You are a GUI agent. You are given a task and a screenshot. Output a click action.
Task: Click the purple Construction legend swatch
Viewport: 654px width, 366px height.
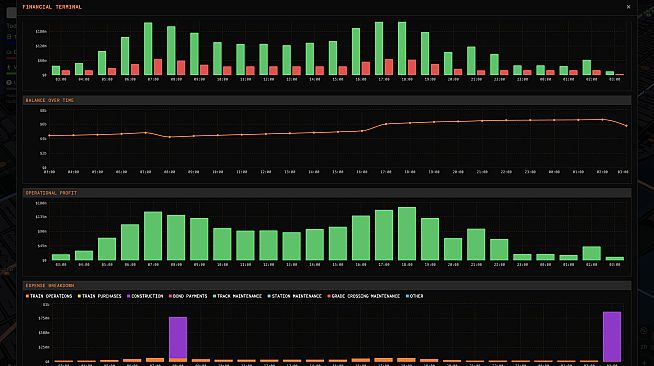point(129,296)
